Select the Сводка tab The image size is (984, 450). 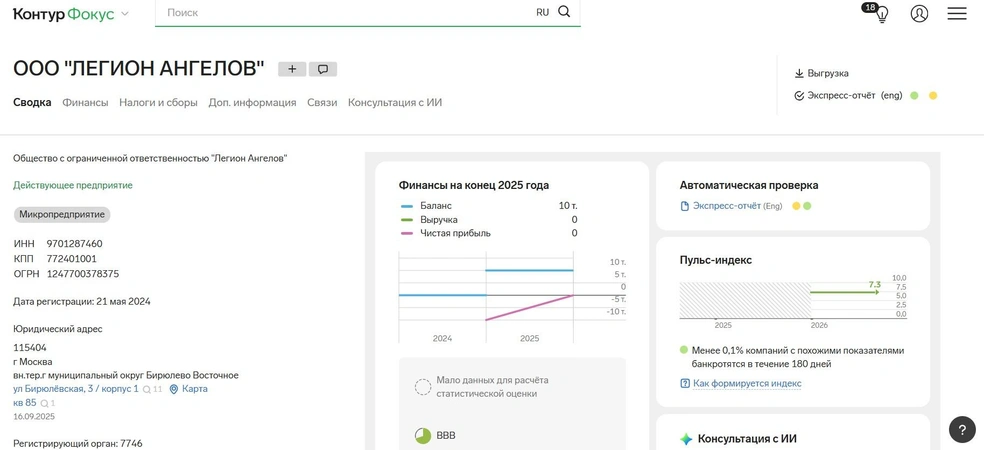(32, 102)
